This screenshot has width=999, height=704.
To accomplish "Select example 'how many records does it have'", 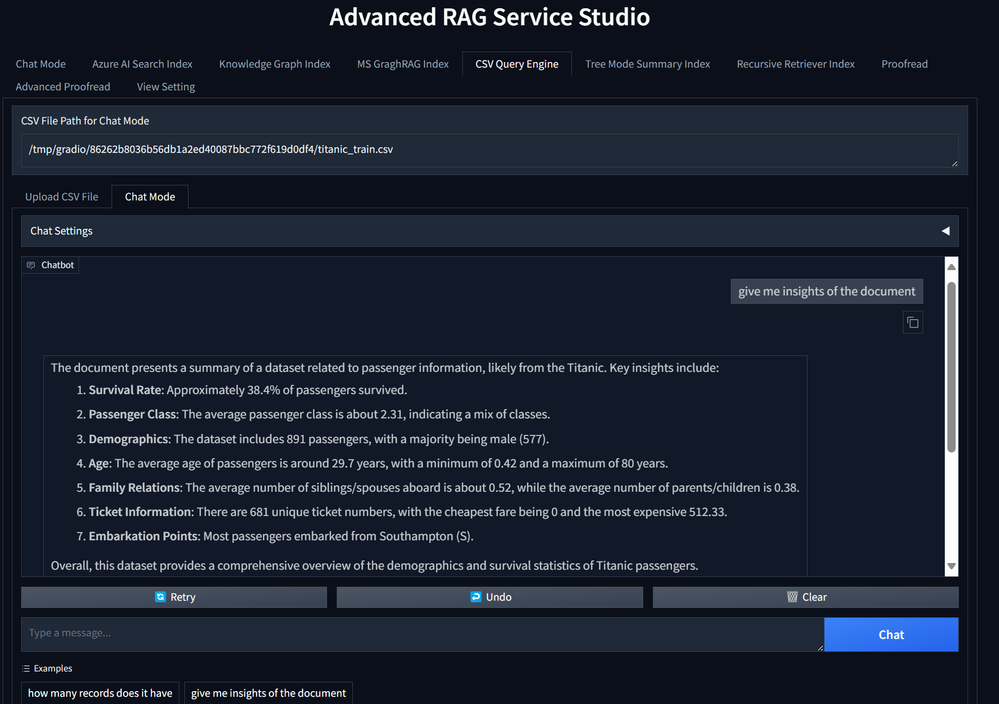I will (x=100, y=693).
